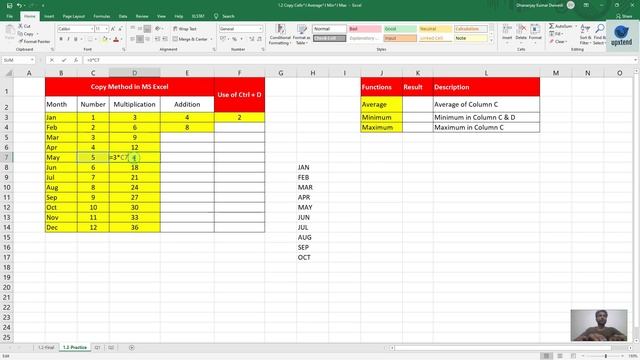Switch to the Data ribbon tab

[x=122, y=16]
